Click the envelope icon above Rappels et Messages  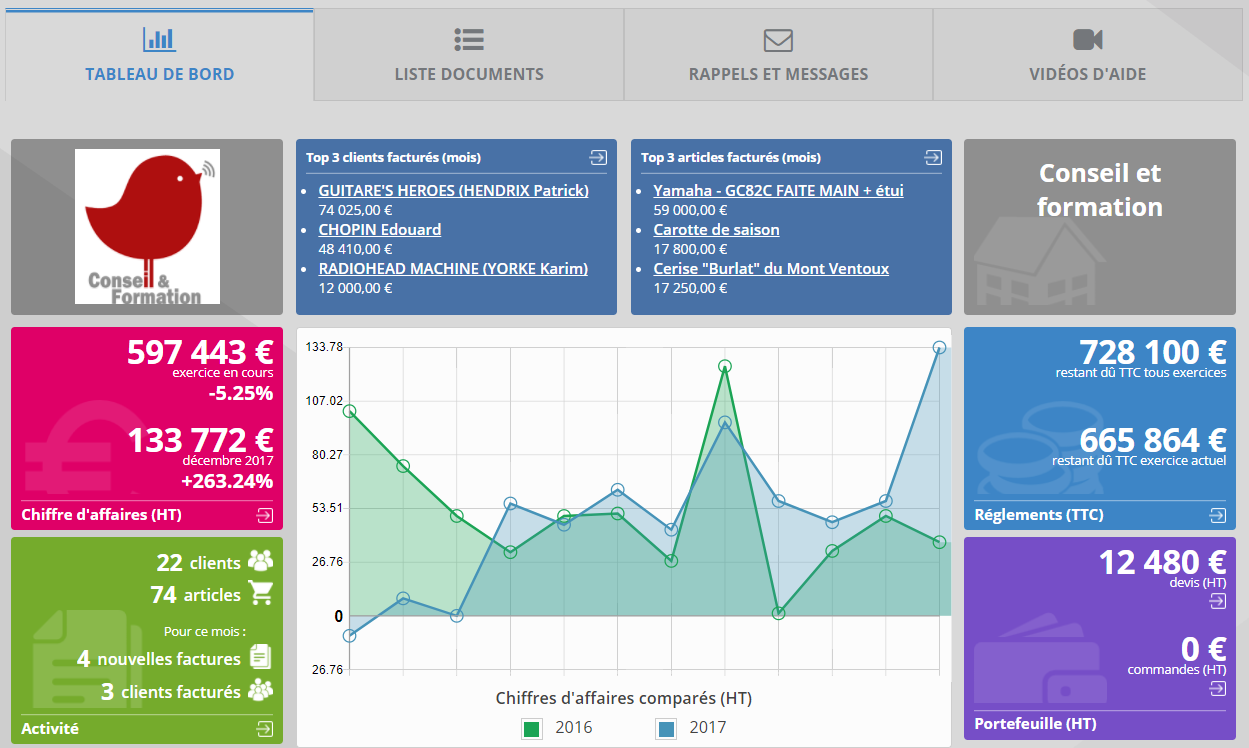pos(778,40)
